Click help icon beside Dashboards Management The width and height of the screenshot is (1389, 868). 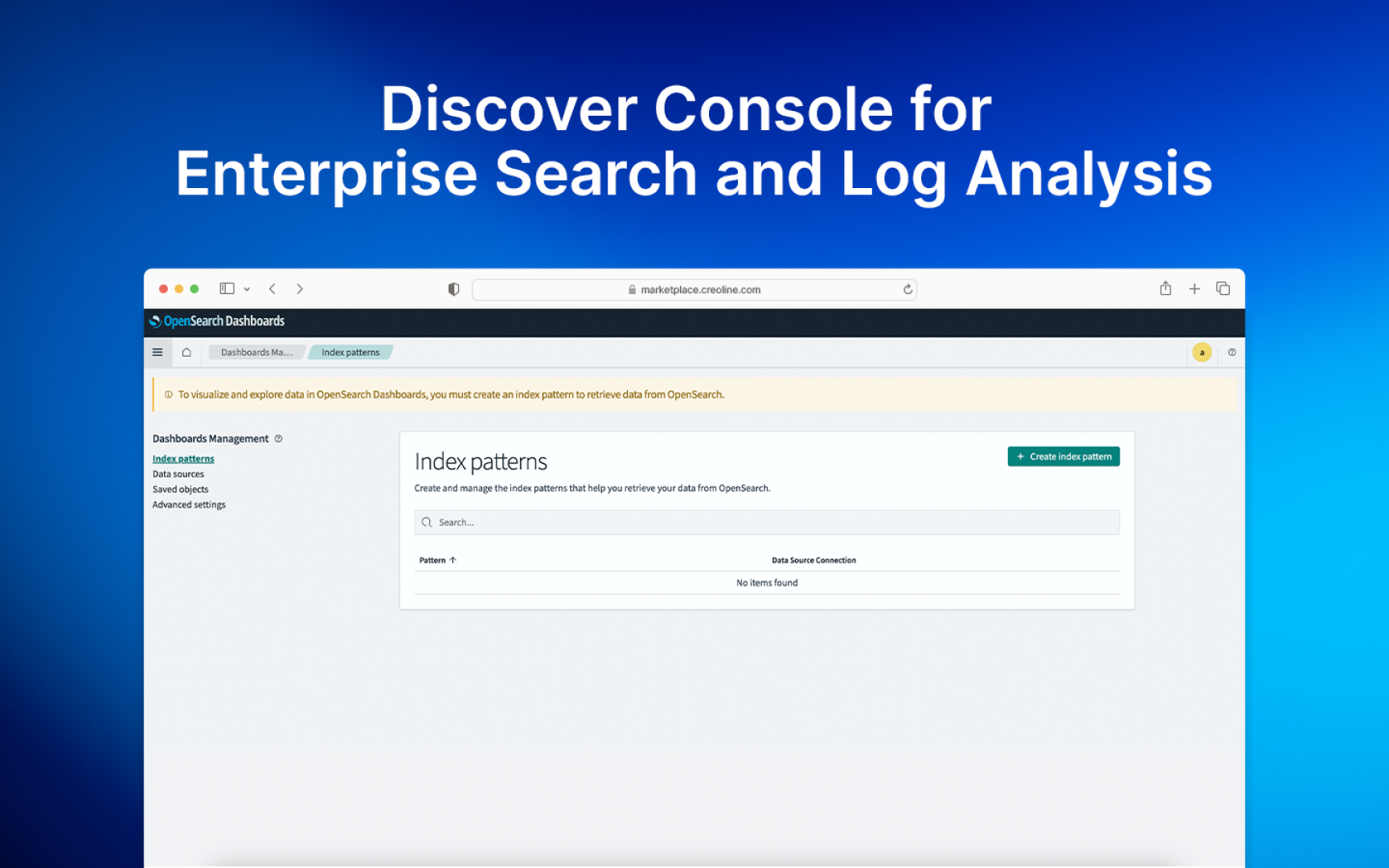278,439
